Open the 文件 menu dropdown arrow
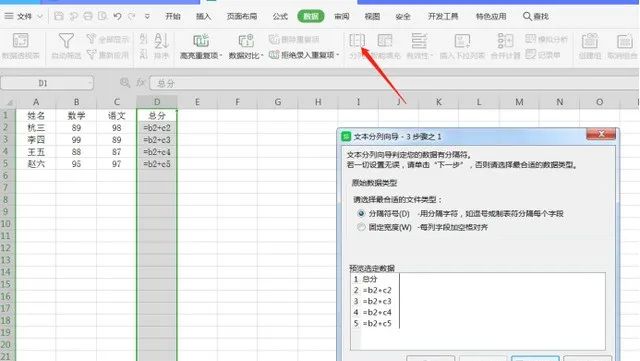The image size is (640, 361). pyautogui.click(x=40, y=16)
